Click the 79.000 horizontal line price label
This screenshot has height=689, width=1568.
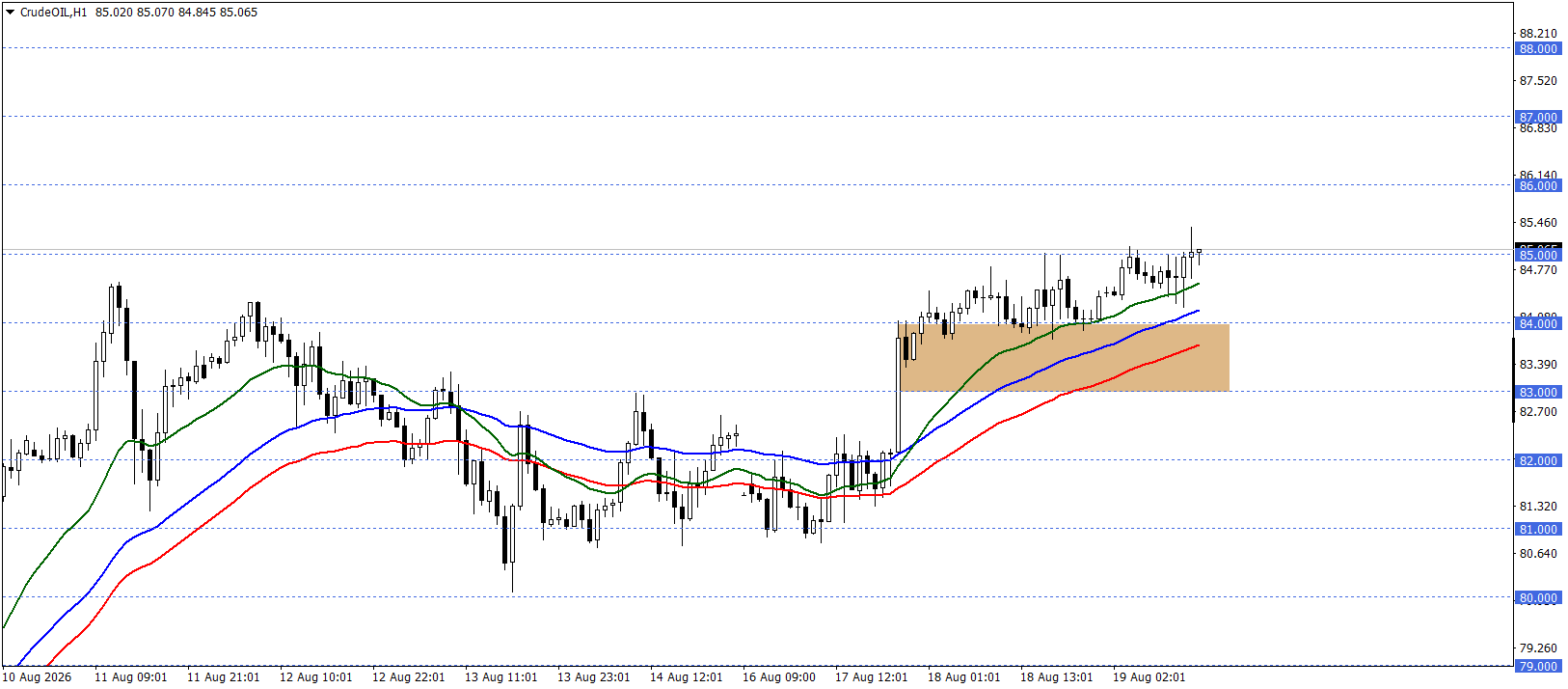pyautogui.click(x=1538, y=666)
